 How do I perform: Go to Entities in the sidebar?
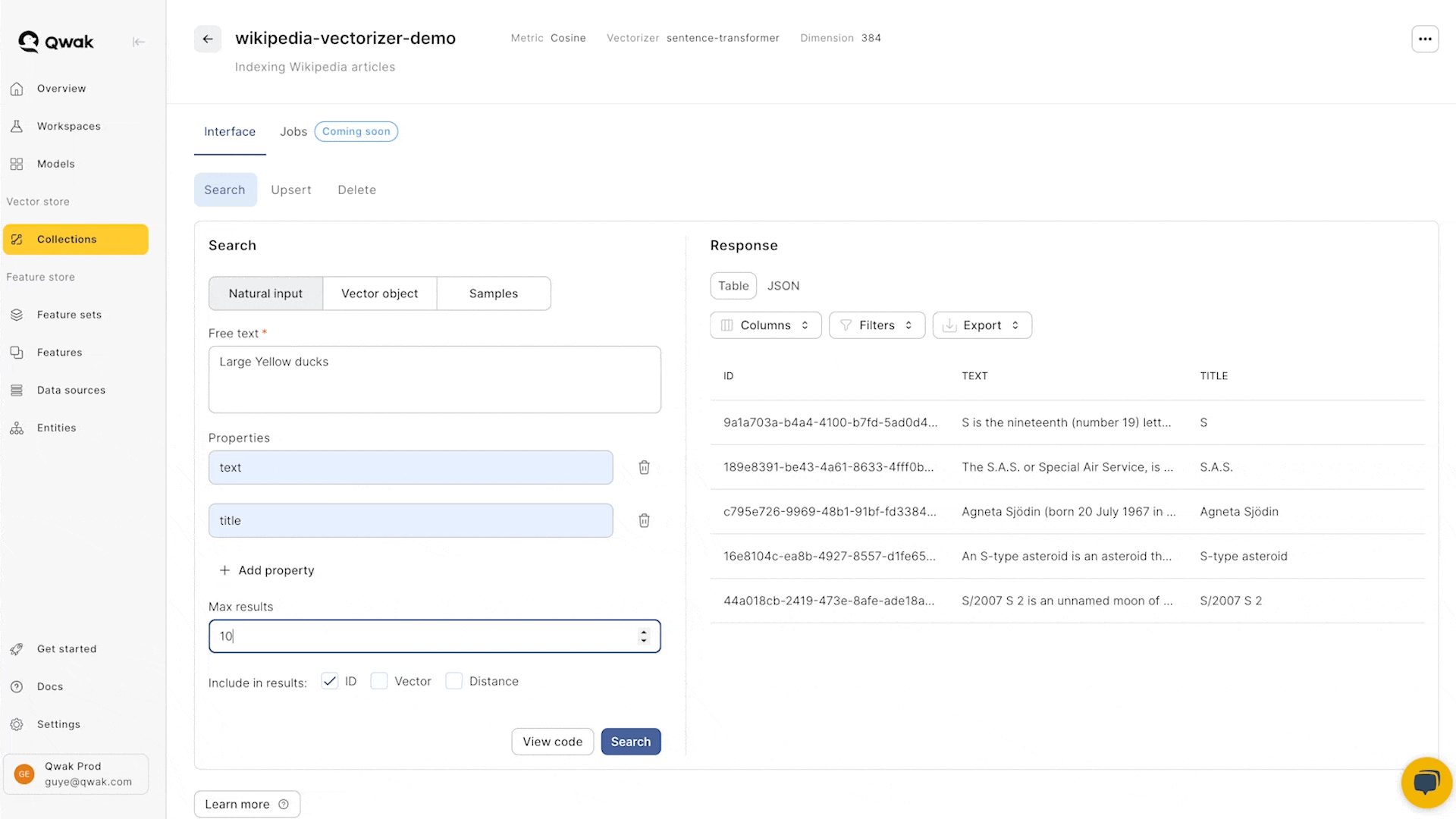point(56,428)
